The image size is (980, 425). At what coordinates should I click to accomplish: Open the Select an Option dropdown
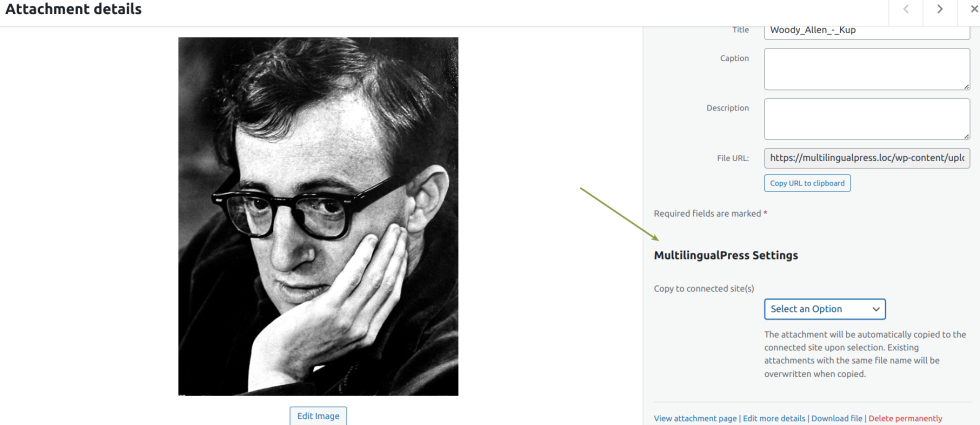coord(824,309)
